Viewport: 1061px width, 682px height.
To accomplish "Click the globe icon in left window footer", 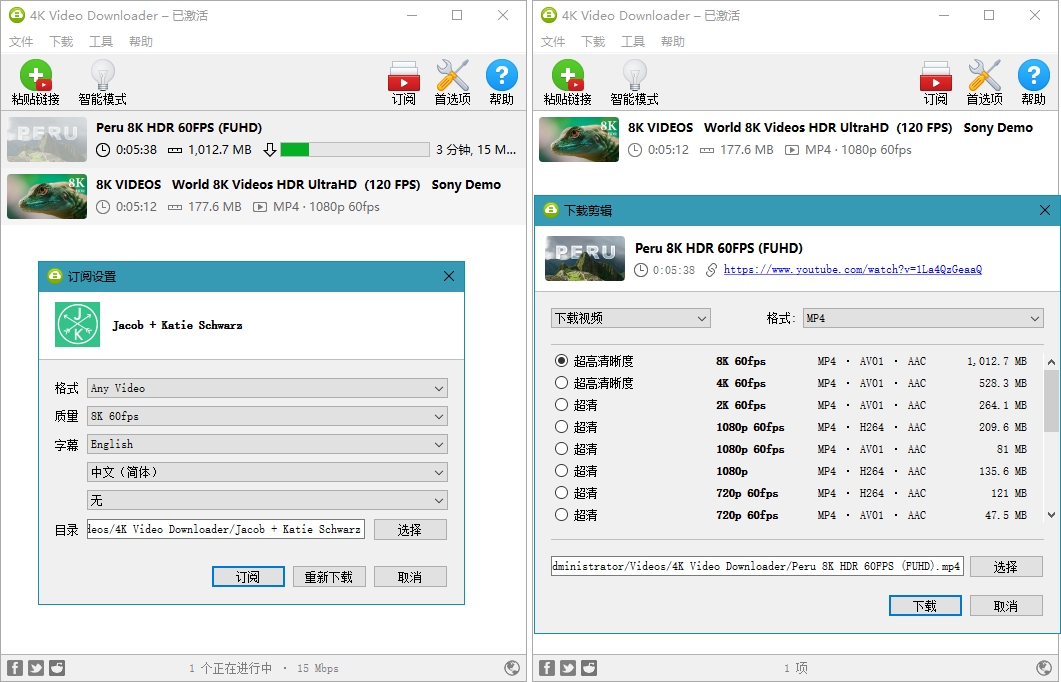I will coord(512,668).
